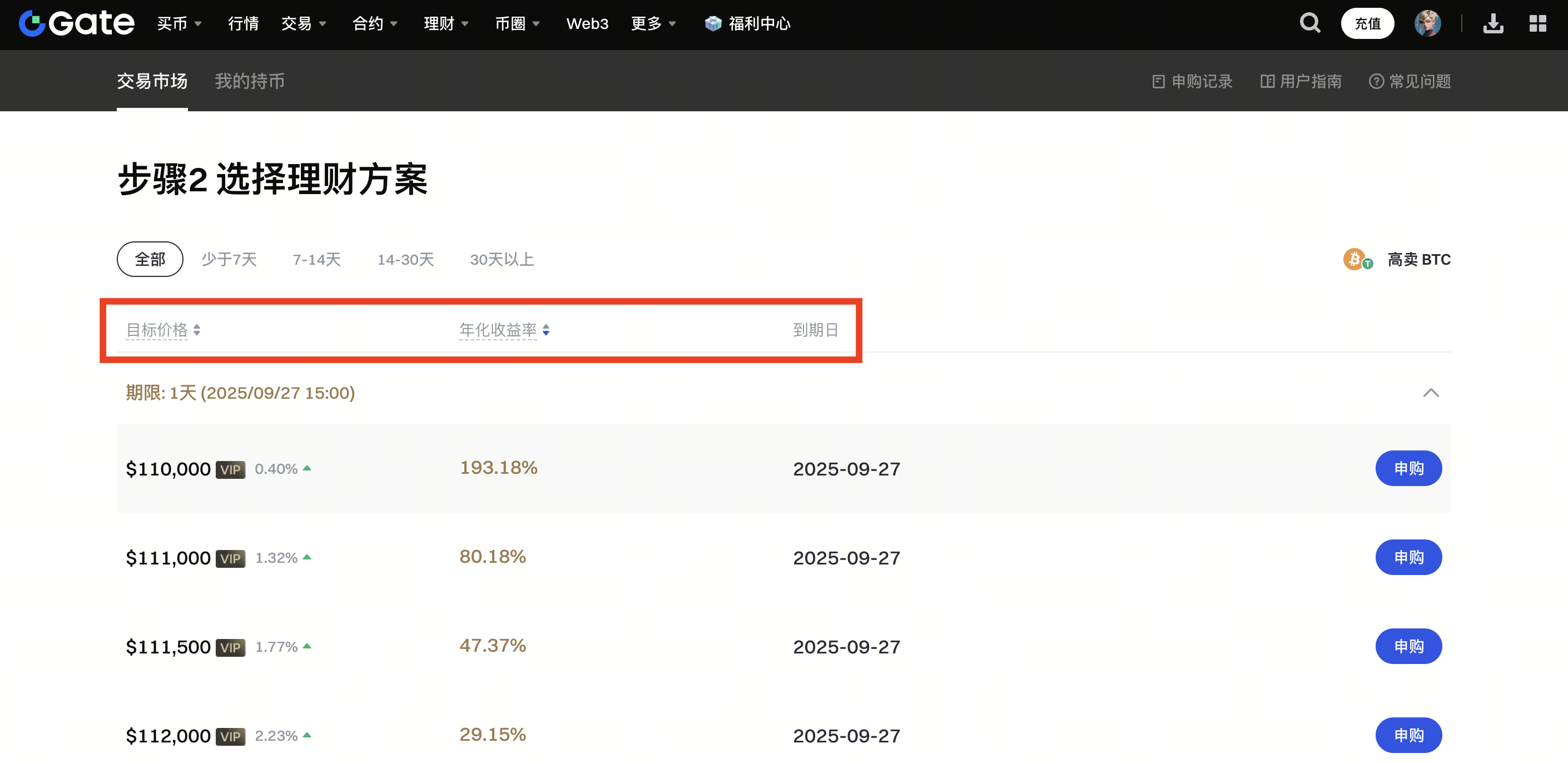
Task: Open the grid apps menu icon
Action: click(1537, 24)
